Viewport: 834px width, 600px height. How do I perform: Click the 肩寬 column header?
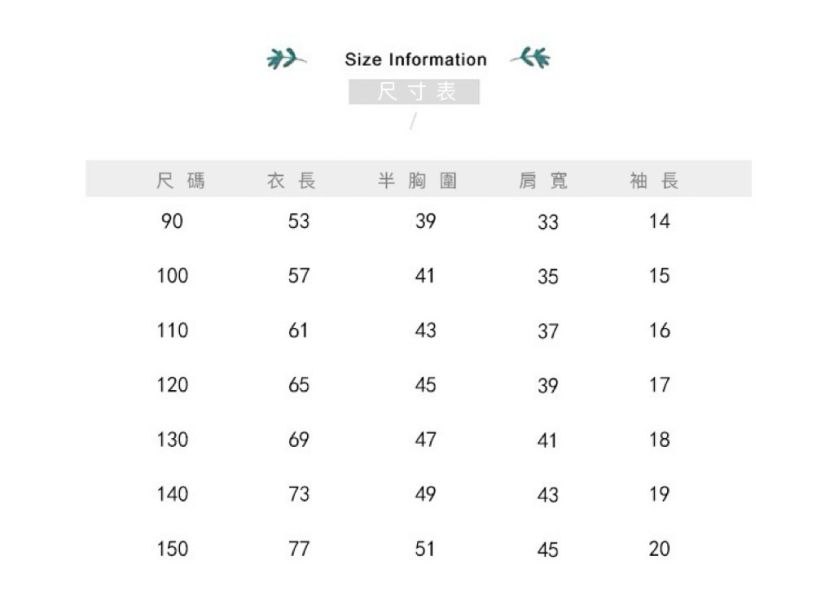pos(543,181)
